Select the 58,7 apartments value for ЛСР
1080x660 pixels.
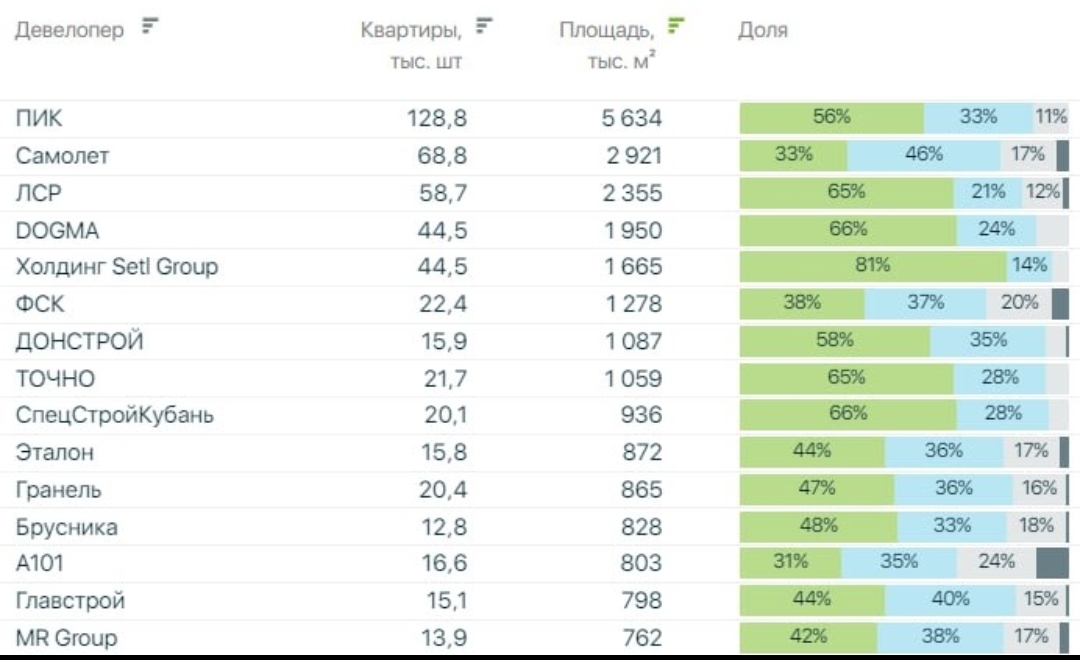442,193
